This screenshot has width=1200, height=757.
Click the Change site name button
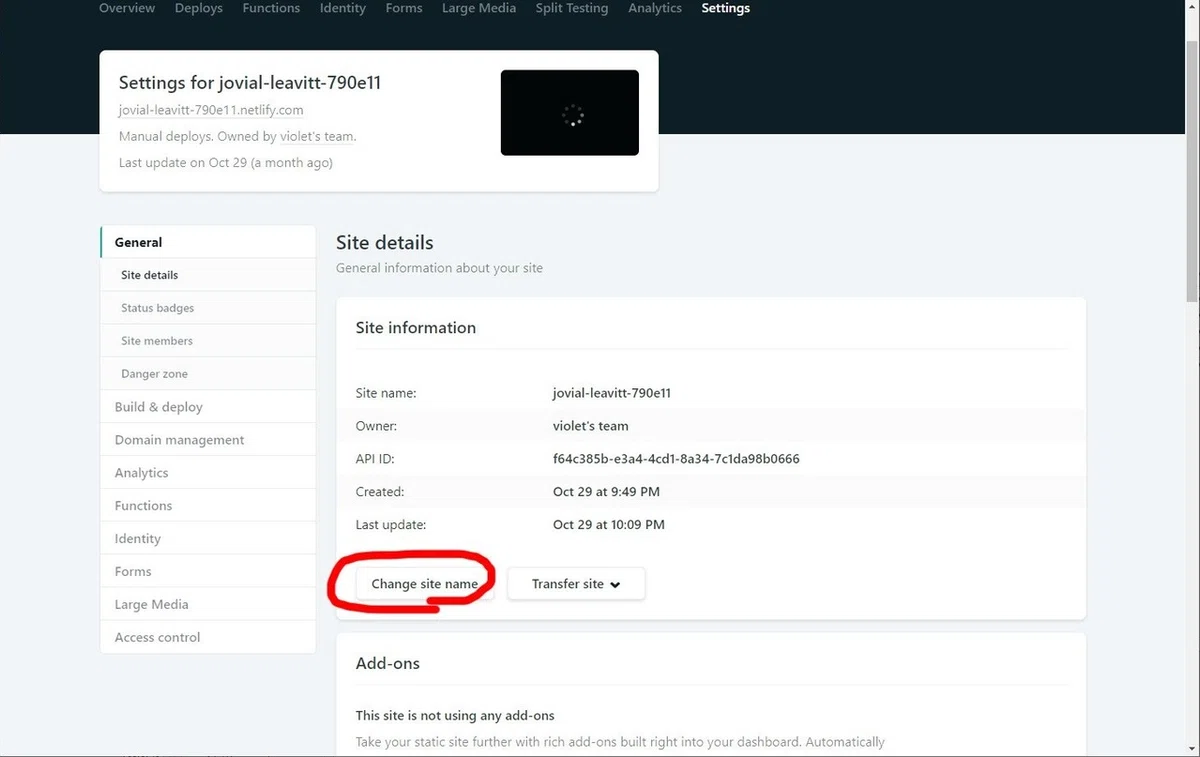(x=425, y=584)
